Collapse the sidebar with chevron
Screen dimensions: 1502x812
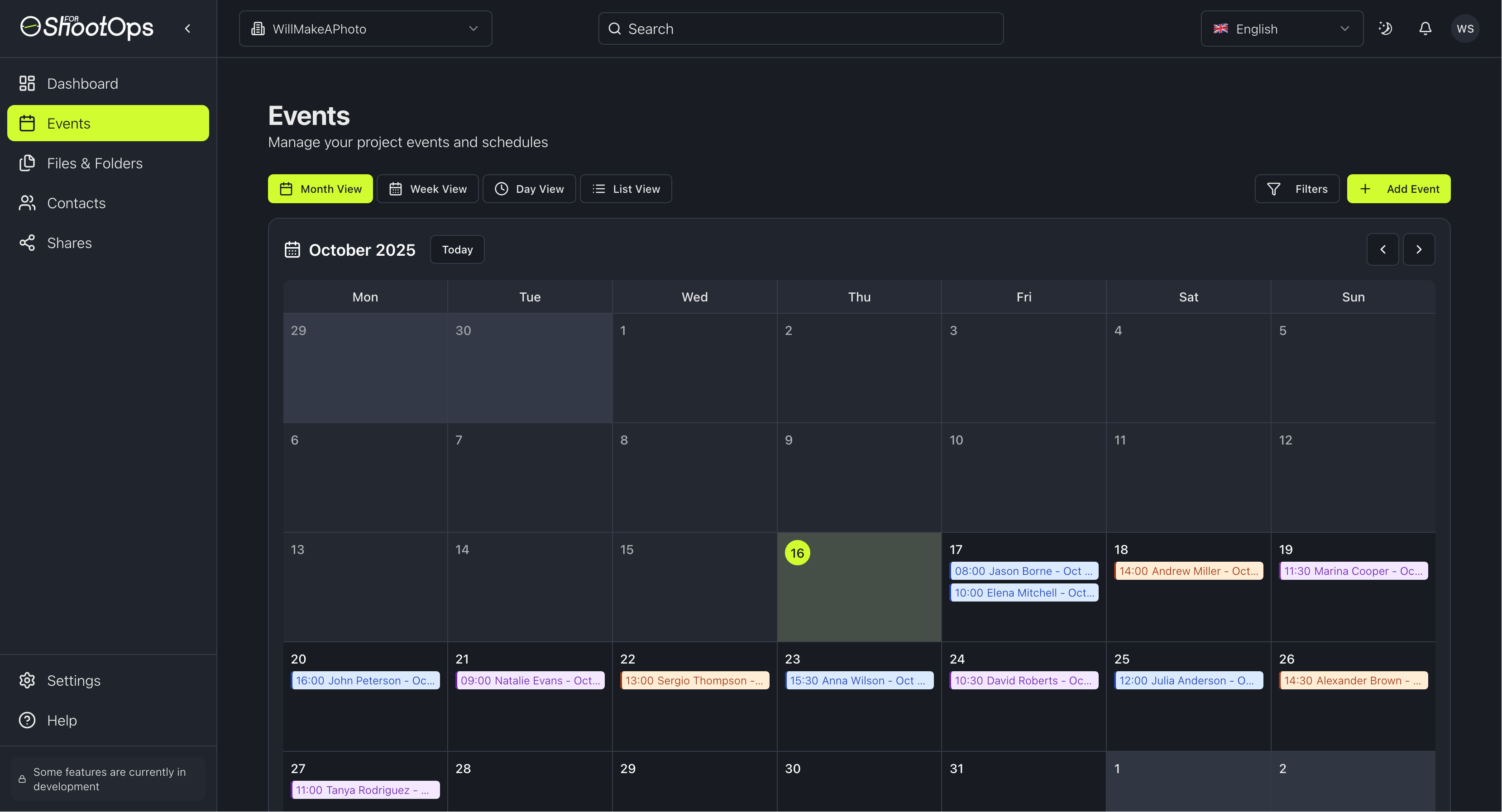pos(188,29)
